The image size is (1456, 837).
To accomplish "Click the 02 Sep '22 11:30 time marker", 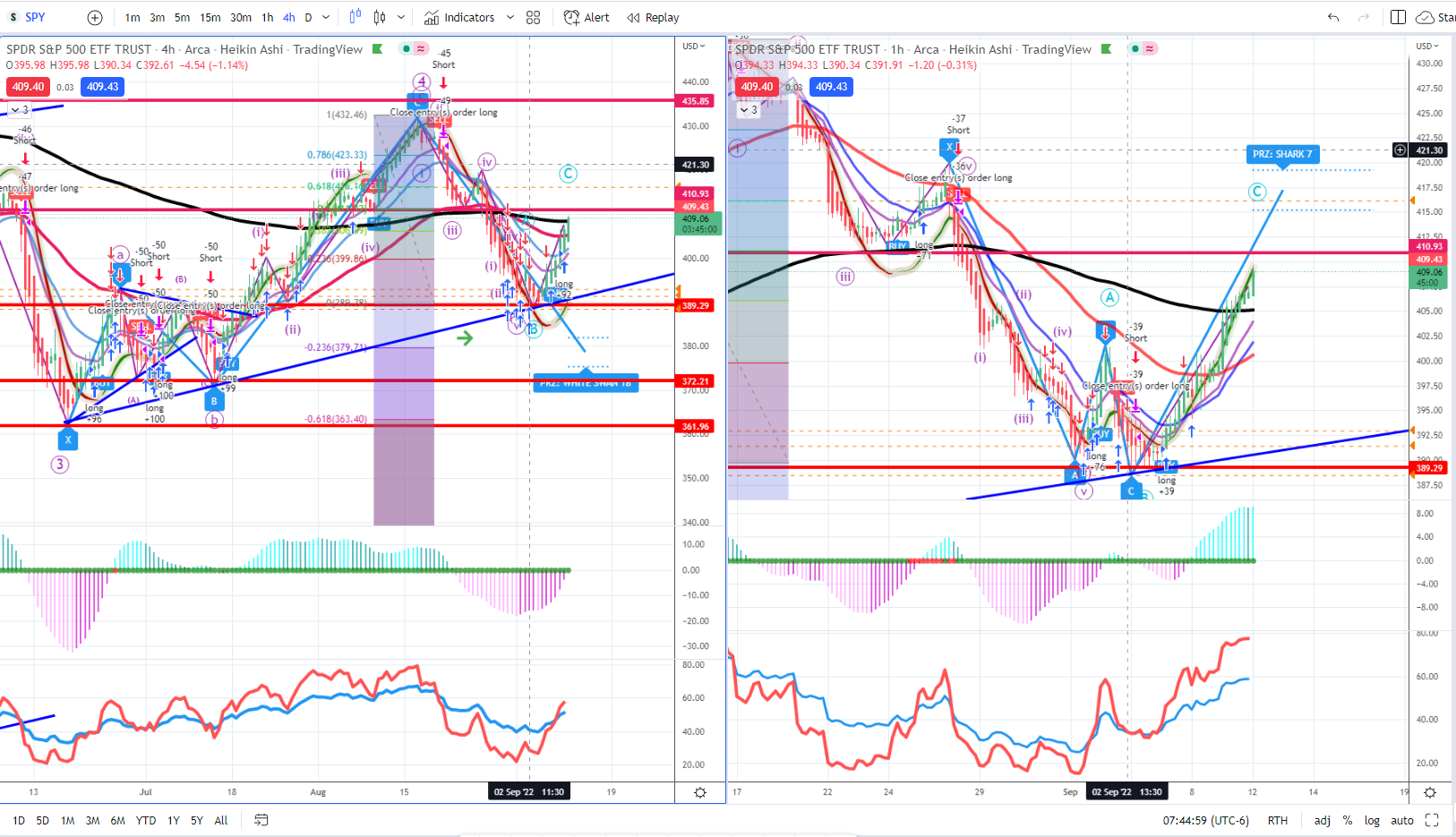I will 528,792.
